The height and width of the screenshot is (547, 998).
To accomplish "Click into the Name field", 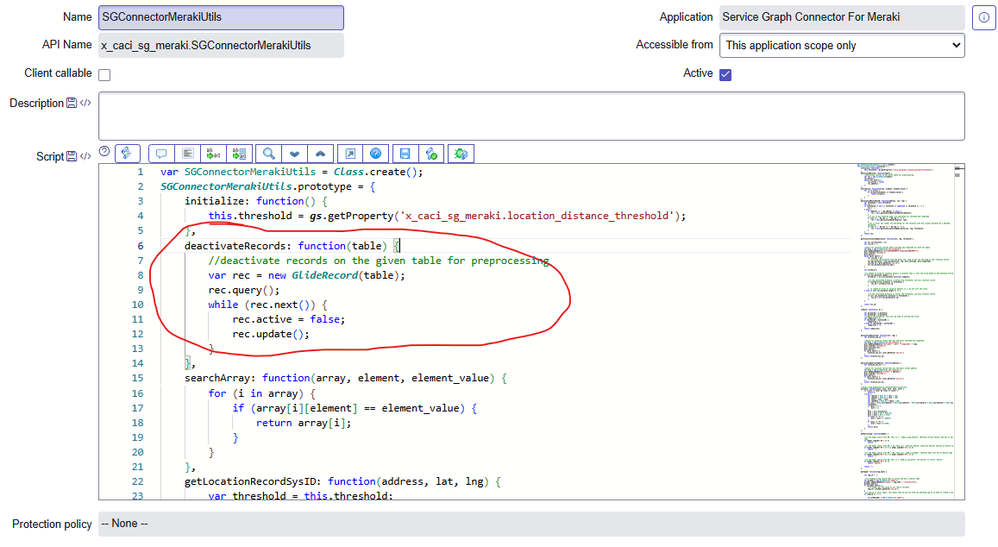I will [221, 18].
